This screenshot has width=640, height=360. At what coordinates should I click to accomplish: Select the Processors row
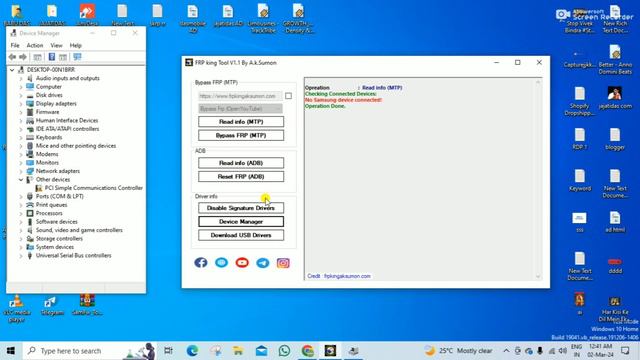point(49,213)
